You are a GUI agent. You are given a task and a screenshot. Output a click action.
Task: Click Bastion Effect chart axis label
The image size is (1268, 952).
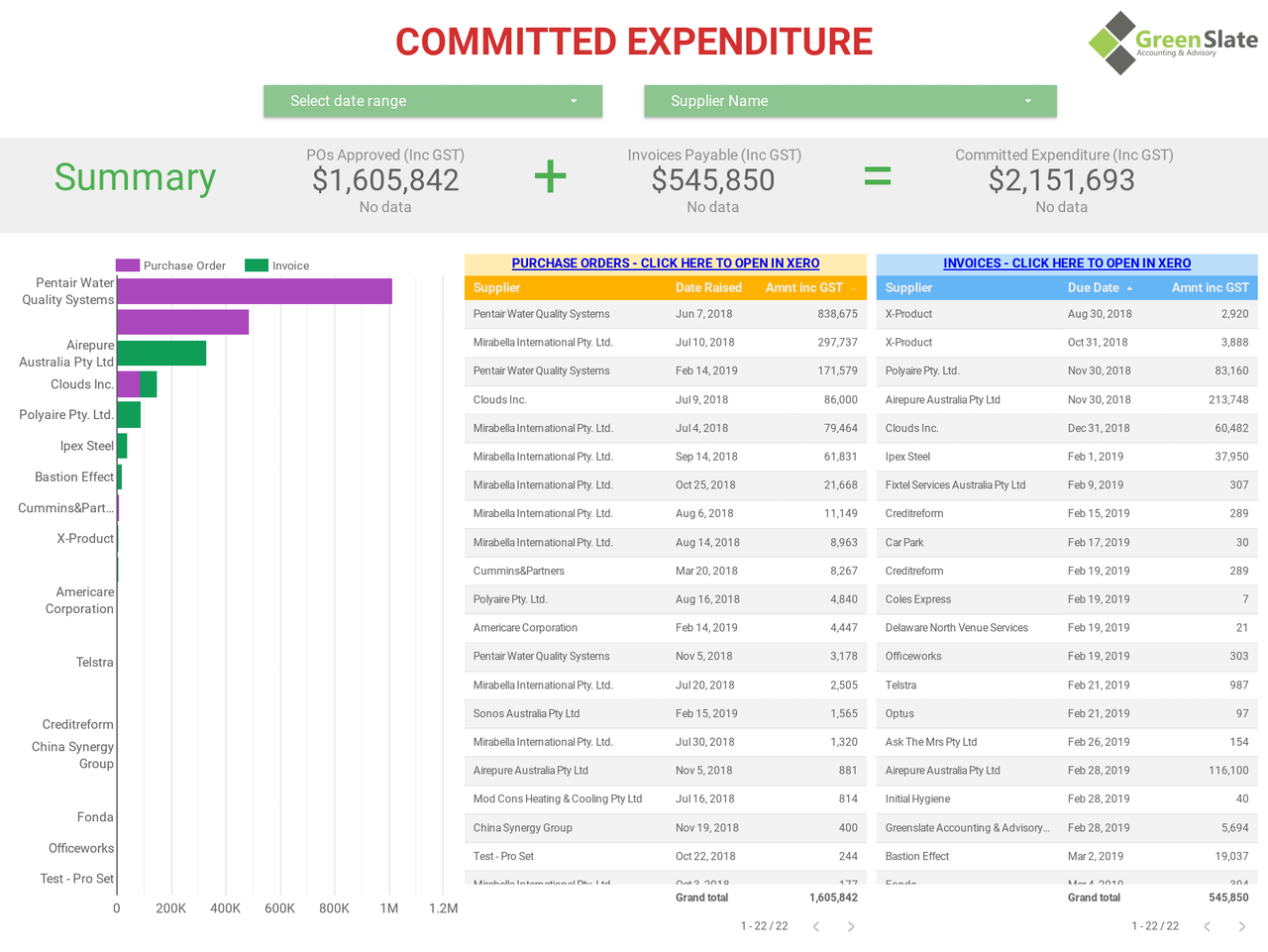[x=74, y=477]
